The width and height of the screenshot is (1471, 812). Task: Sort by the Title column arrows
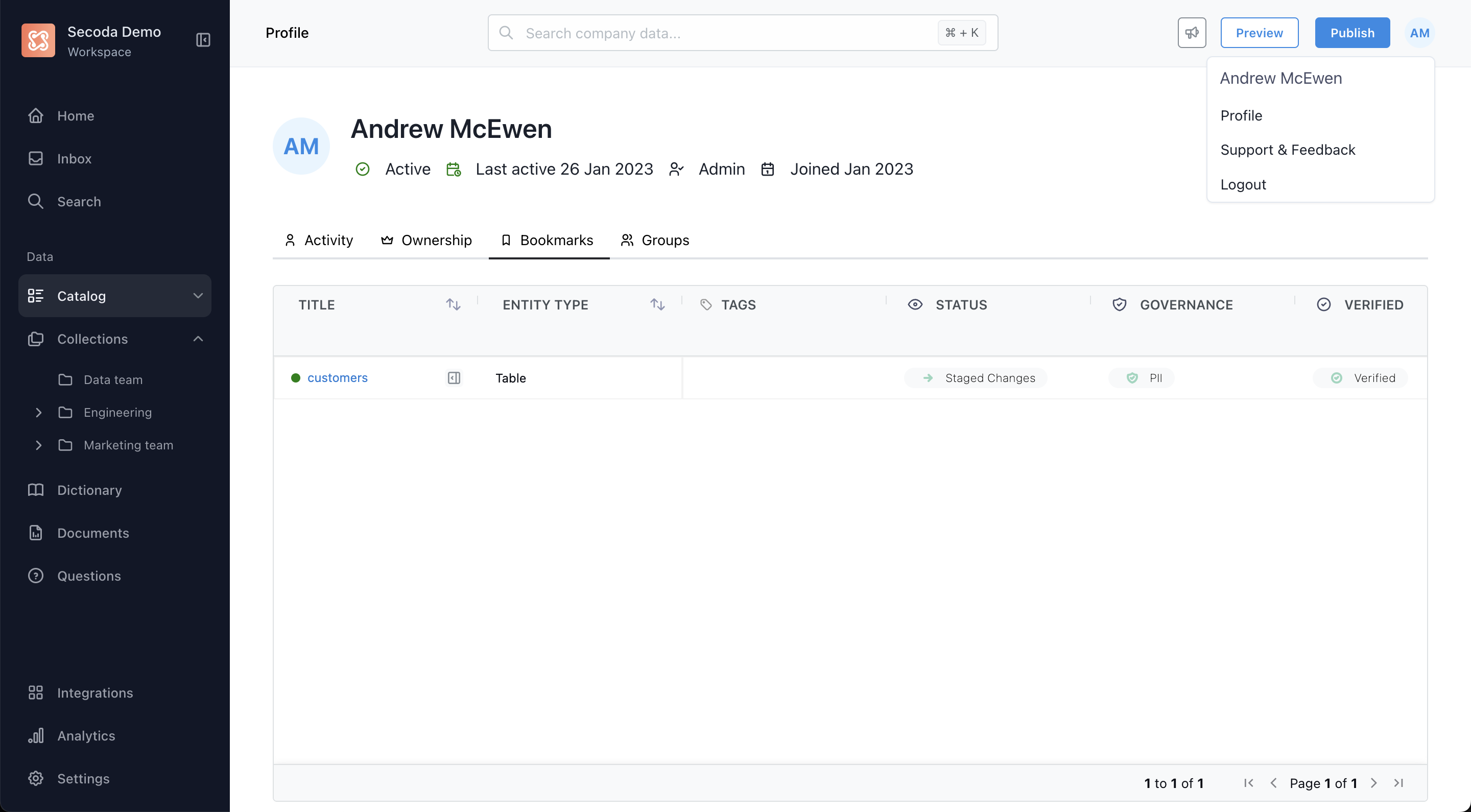(x=454, y=305)
